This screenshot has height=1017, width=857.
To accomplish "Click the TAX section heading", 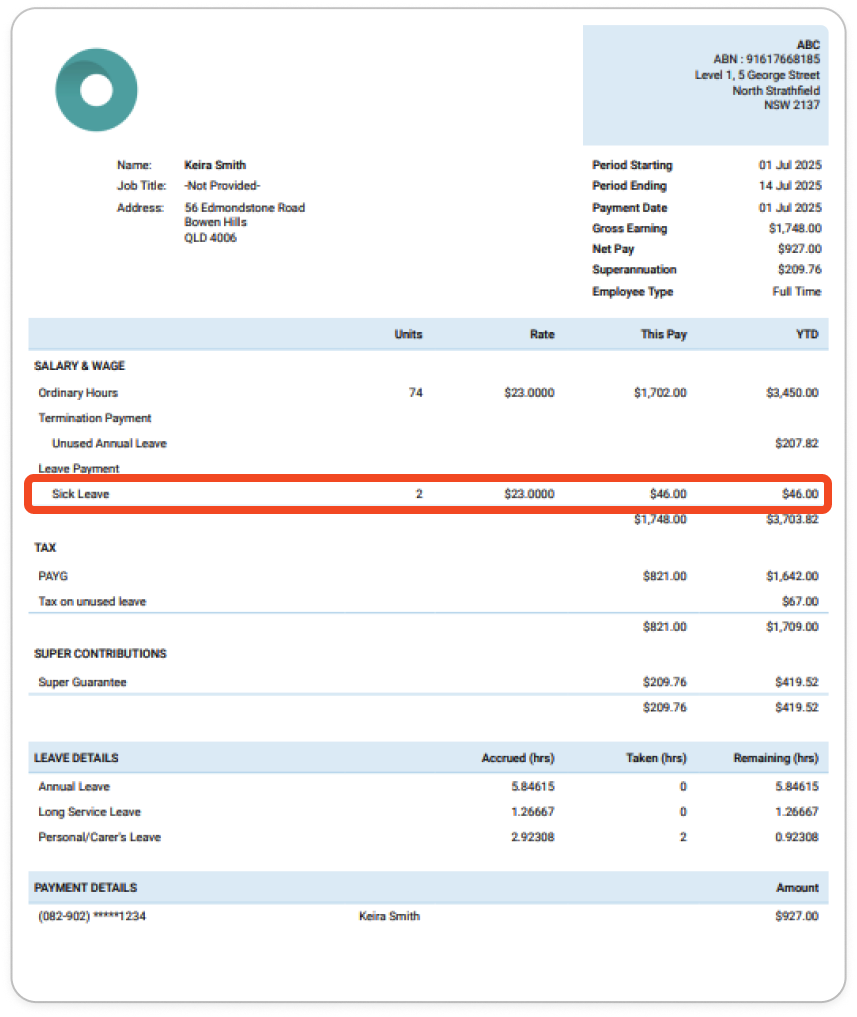I will pos(45,547).
